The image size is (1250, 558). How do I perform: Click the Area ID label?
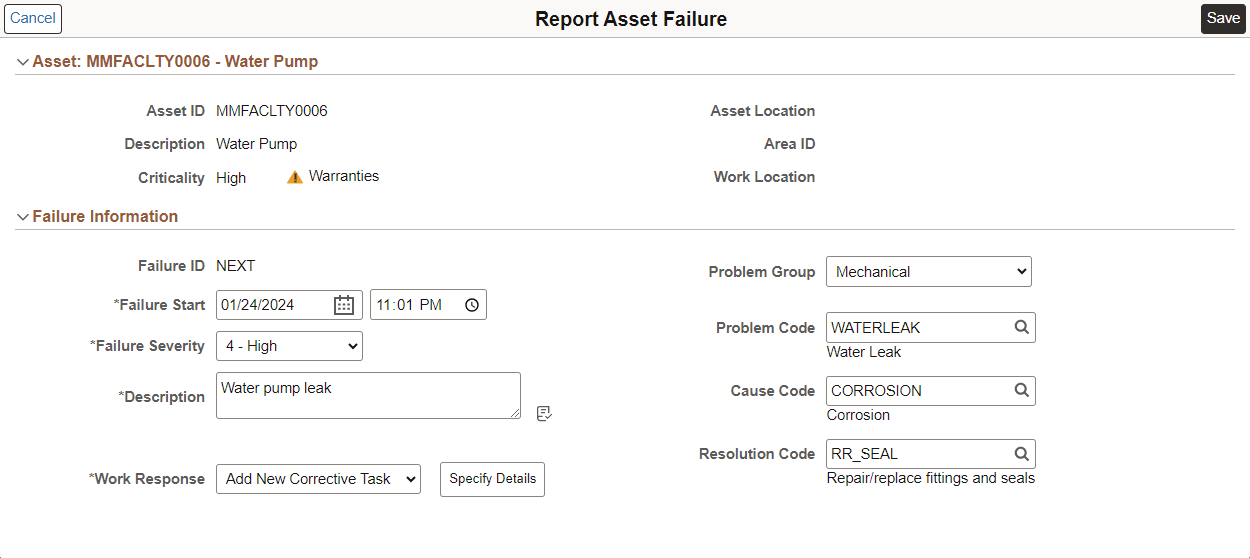tap(790, 144)
